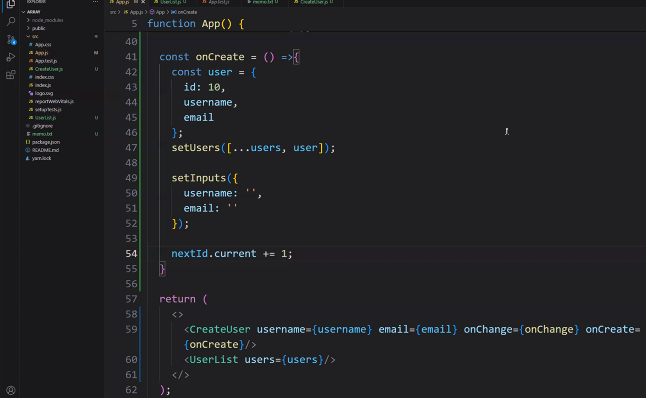646x398 pixels.
Task: Expand the public folder
Action: (x=36, y=28)
